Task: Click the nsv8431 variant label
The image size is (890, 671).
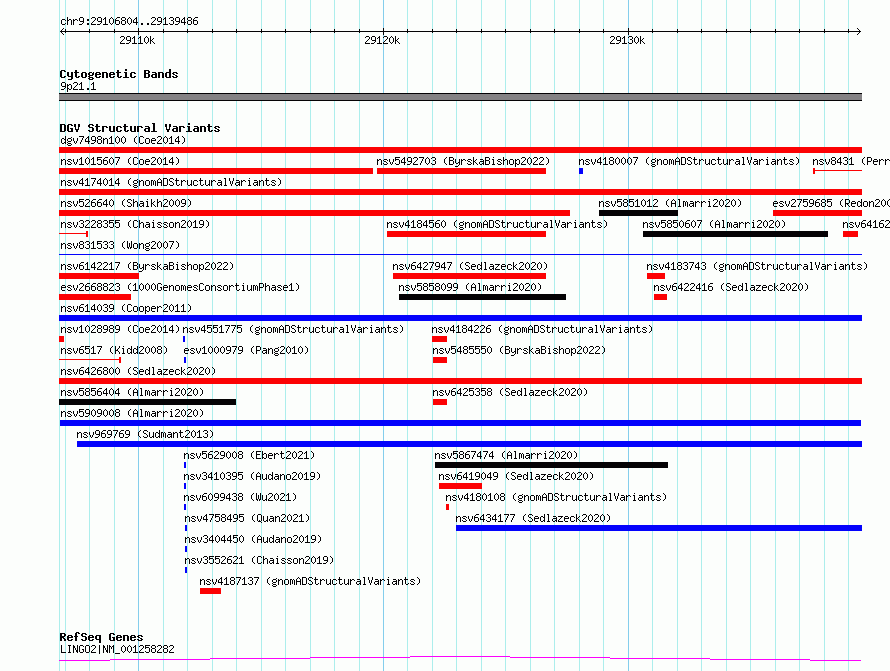Action: (x=850, y=161)
